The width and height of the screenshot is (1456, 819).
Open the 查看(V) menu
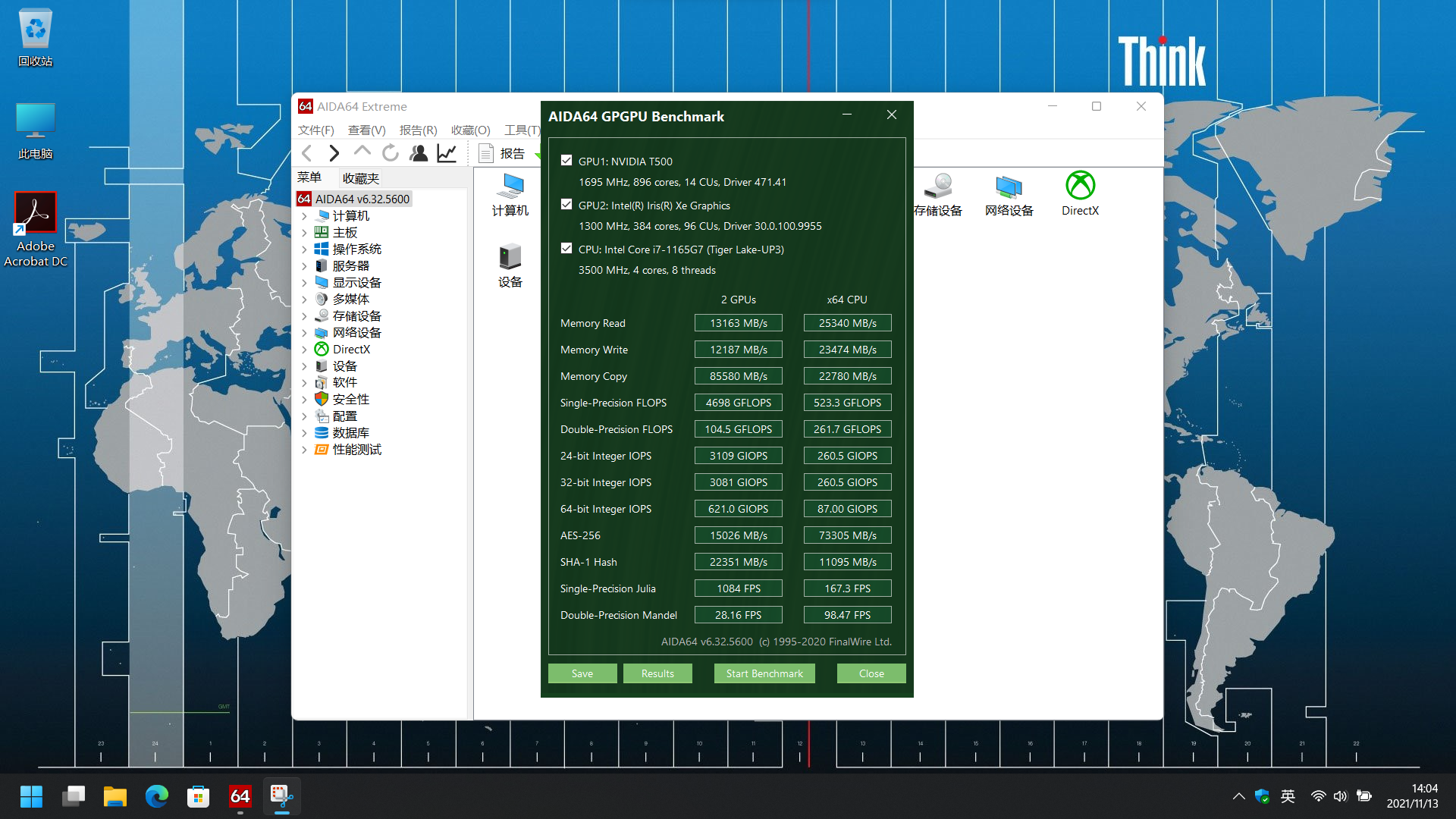367,130
